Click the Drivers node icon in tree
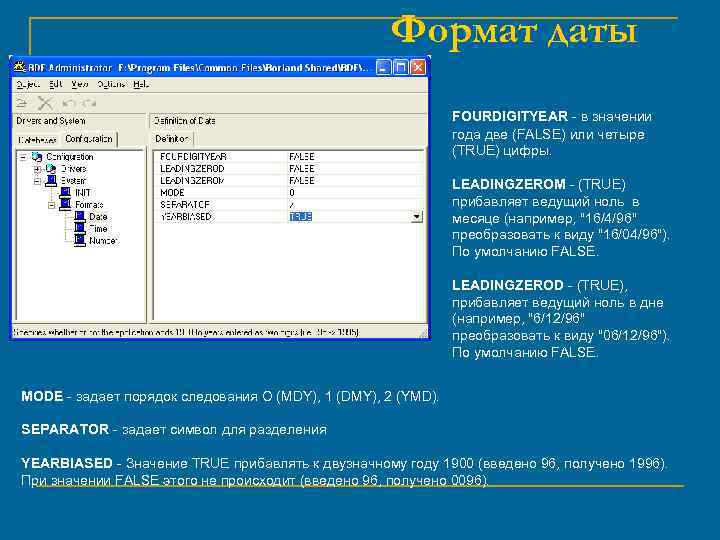 point(51,169)
